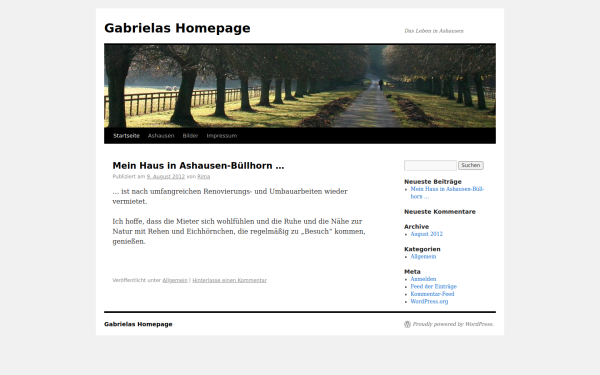Click Gabrielas Homepage in the footer
Viewport: 600px width, 375px height.
point(138,324)
